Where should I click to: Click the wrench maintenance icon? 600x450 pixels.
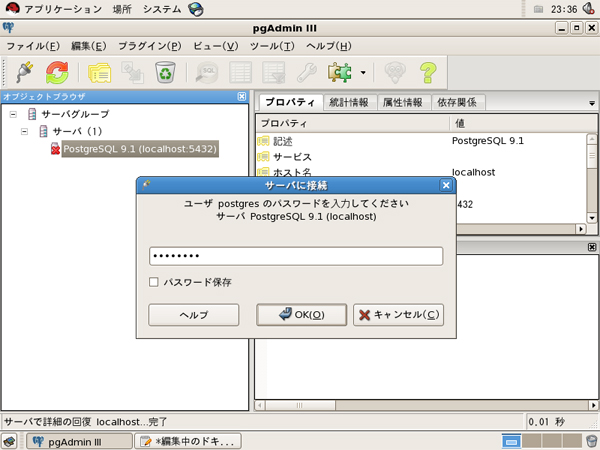[x=307, y=72]
